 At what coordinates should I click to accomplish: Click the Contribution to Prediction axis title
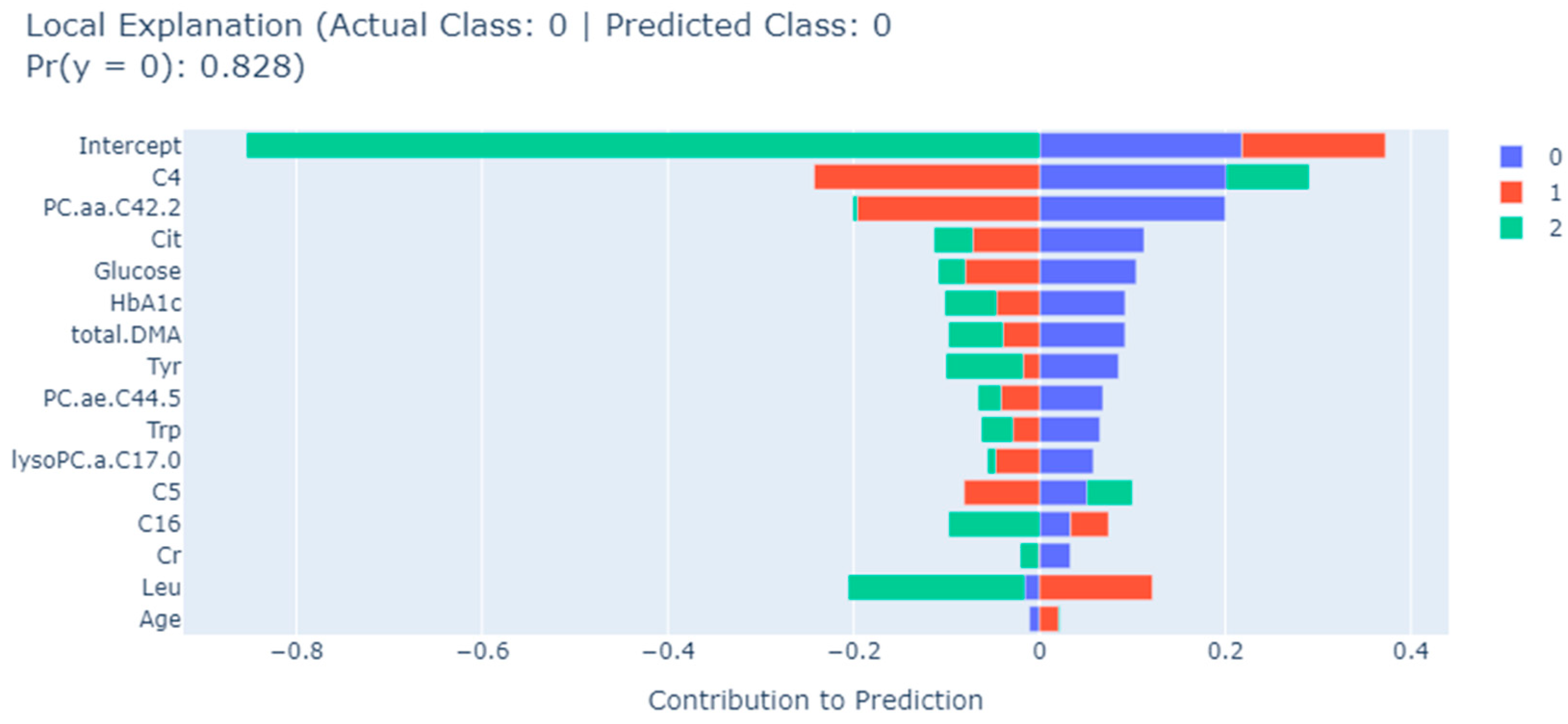[815, 700]
